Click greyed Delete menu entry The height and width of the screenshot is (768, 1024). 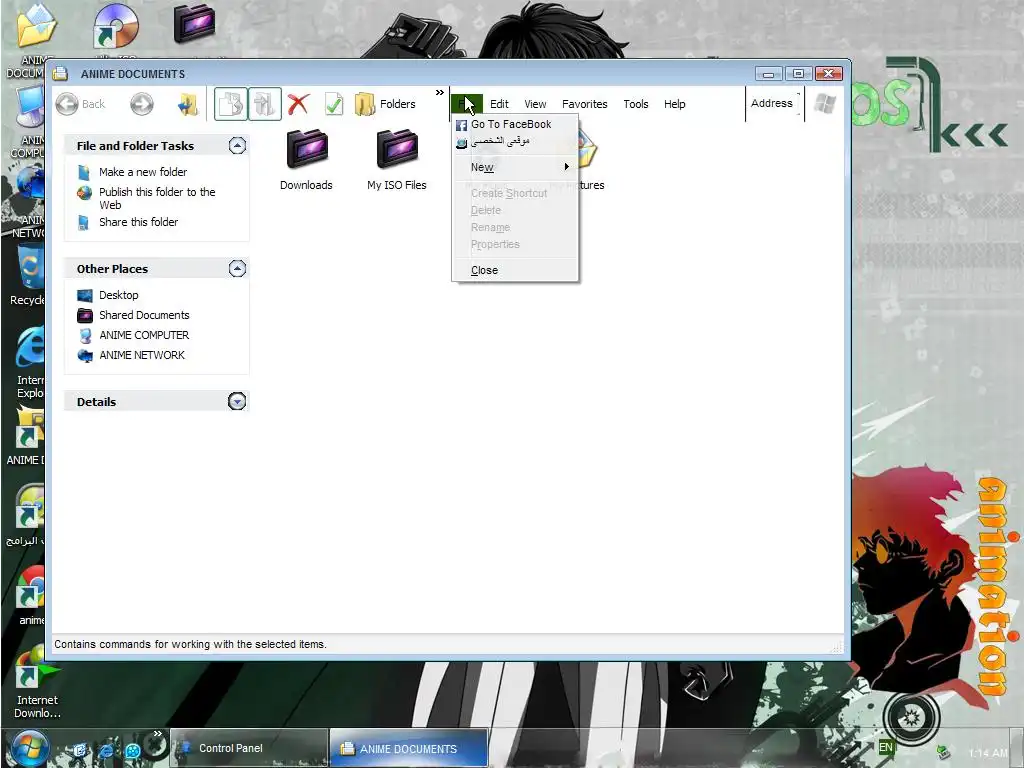pyautogui.click(x=515, y=210)
